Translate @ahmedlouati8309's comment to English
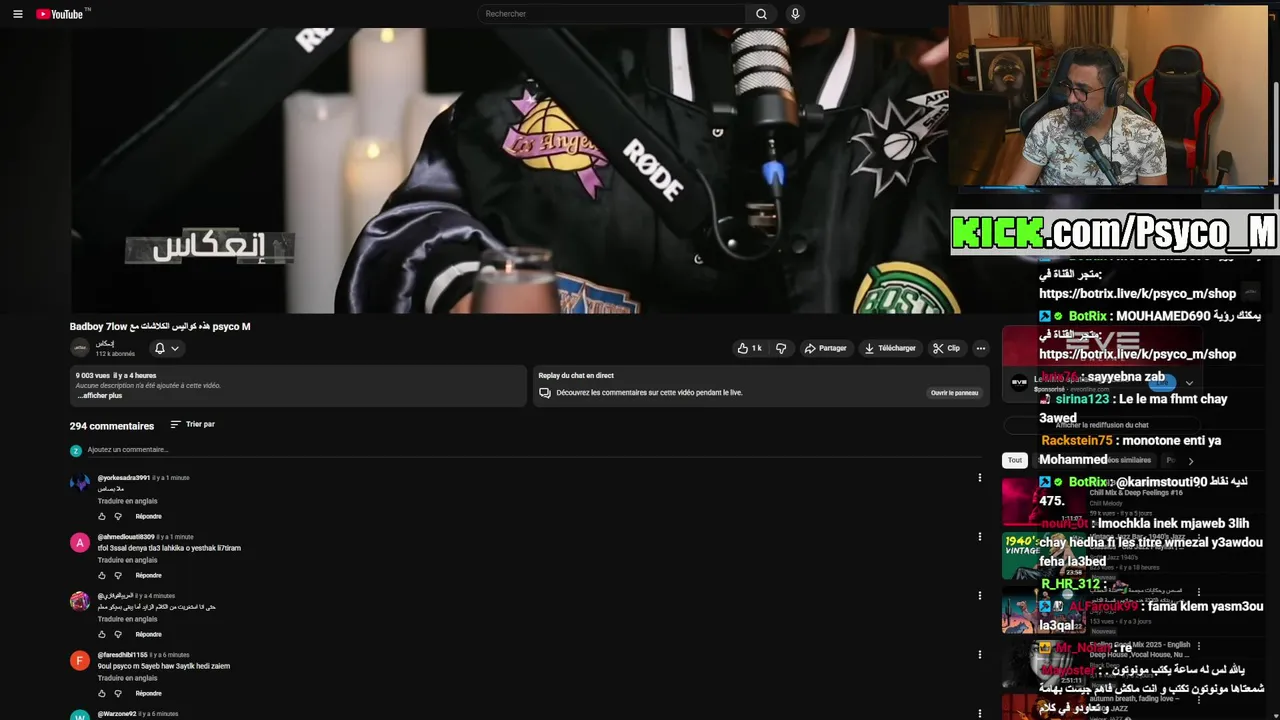Viewport: 1280px width, 720px height. coord(127,560)
